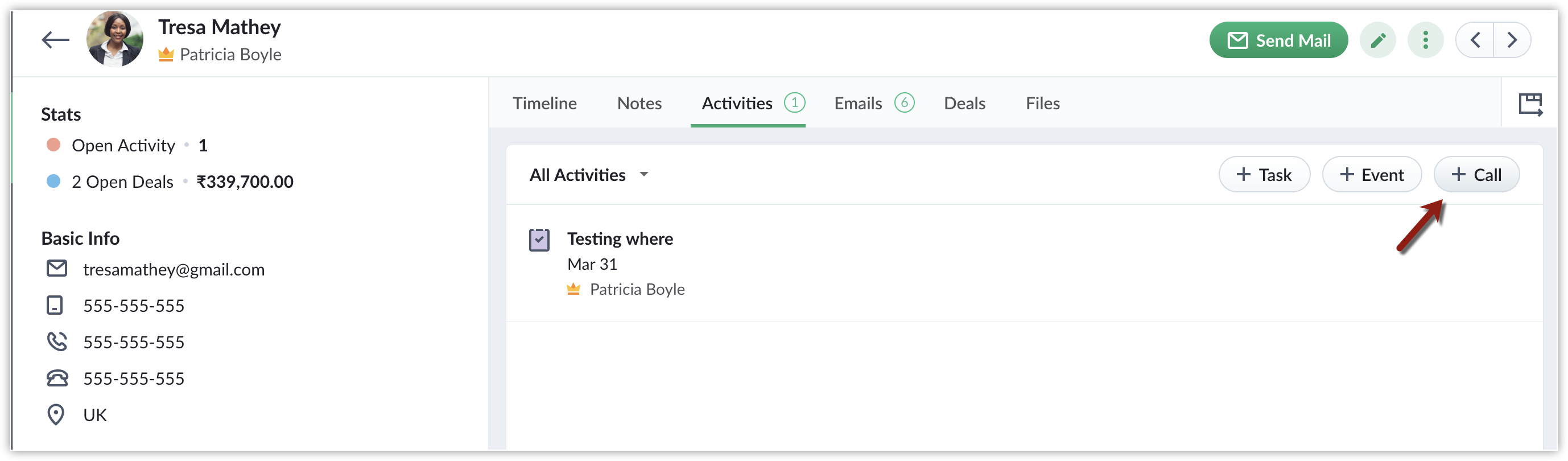Go back using the left arrow icon
The height and width of the screenshot is (461, 1568).
tap(55, 40)
